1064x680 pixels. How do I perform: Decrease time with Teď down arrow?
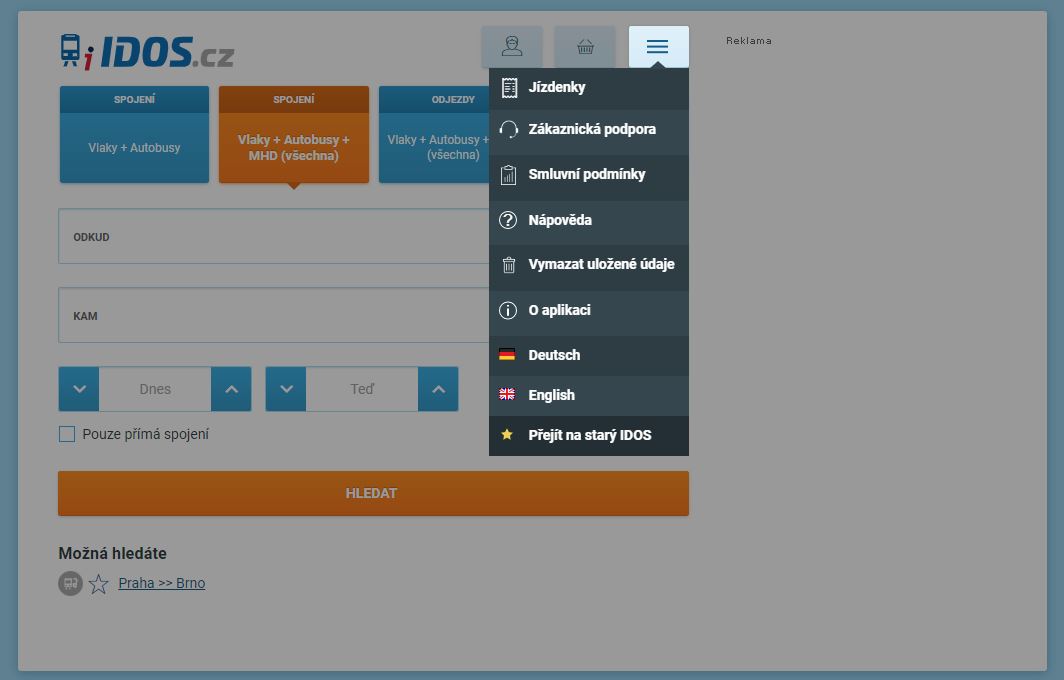pos(286,389)
